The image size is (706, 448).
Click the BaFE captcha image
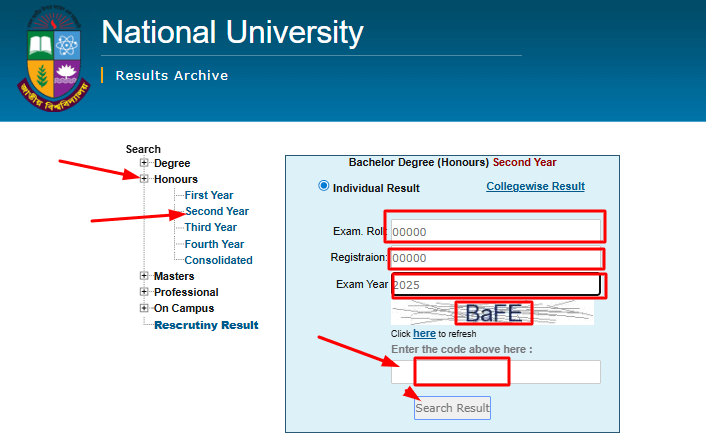click(492, 313)
